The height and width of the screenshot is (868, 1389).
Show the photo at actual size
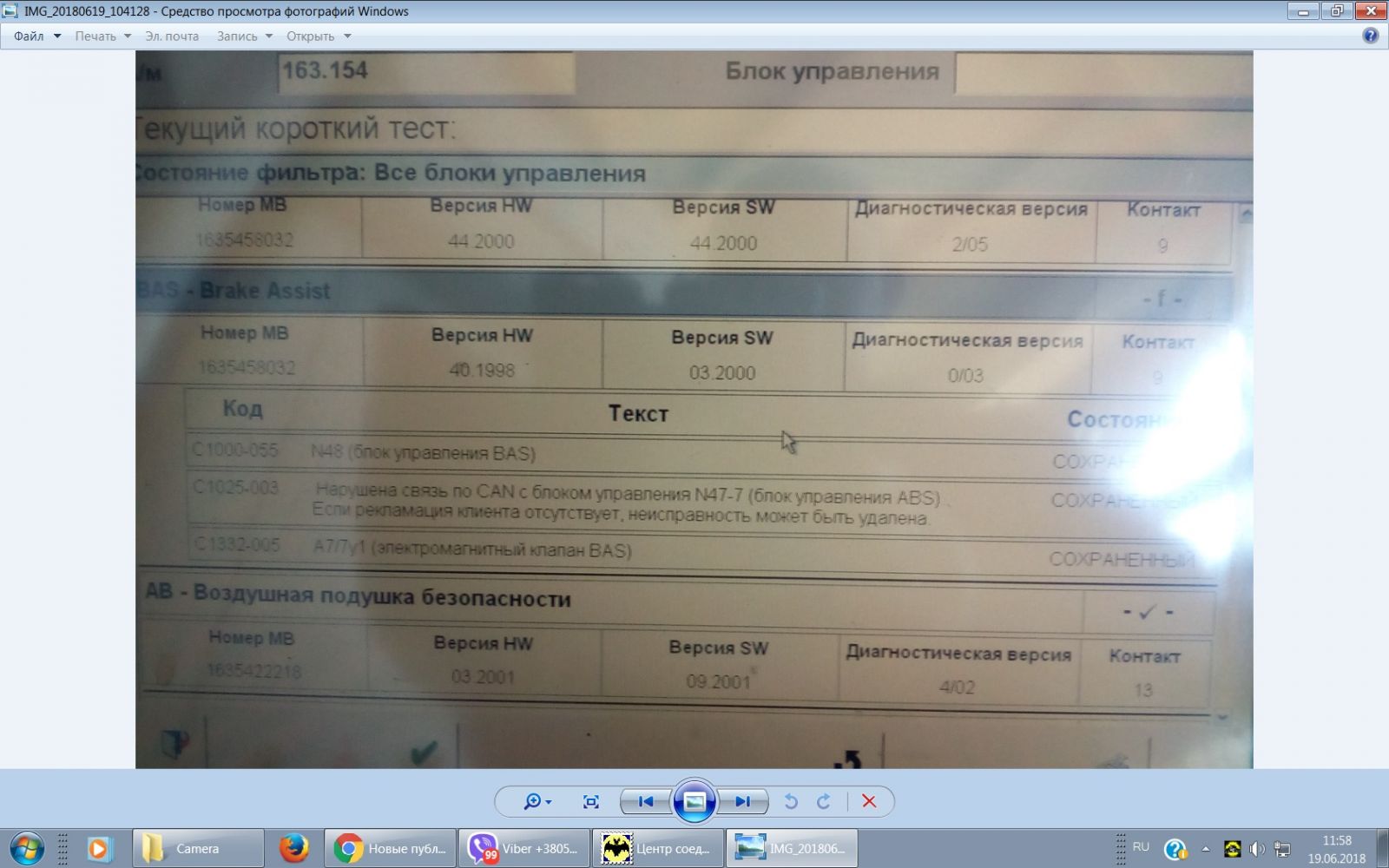coord(591,802)
